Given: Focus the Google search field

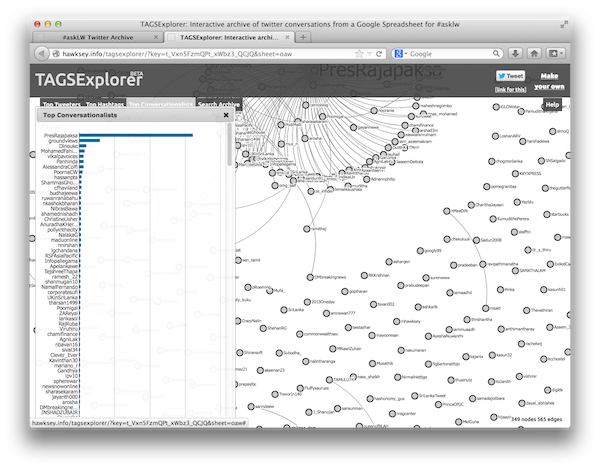Looking at the screenshot, I should click(x=450, y=54).
